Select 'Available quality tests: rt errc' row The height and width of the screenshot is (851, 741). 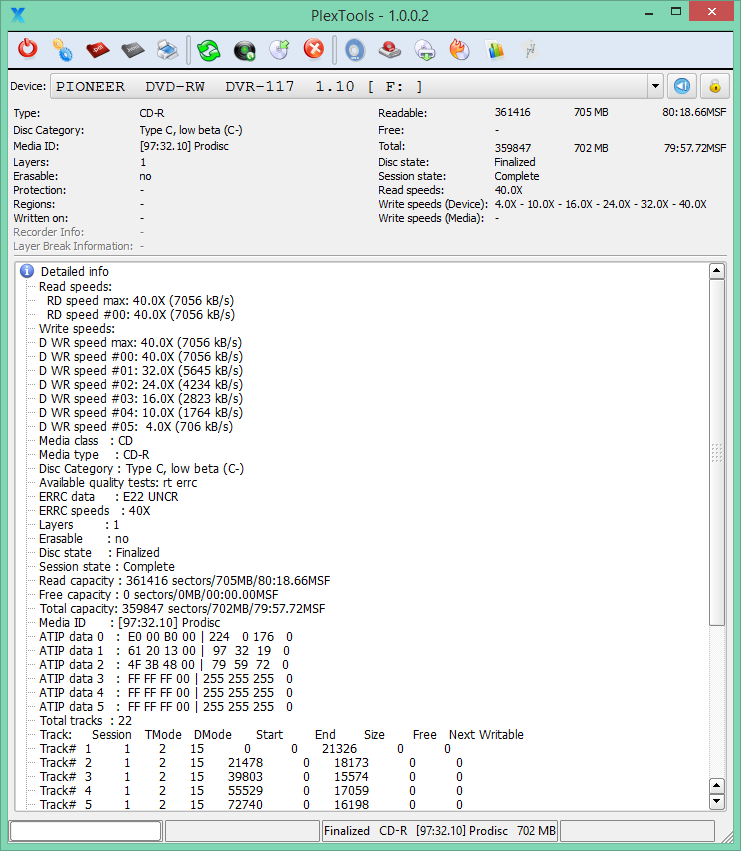tap(118, 483)
